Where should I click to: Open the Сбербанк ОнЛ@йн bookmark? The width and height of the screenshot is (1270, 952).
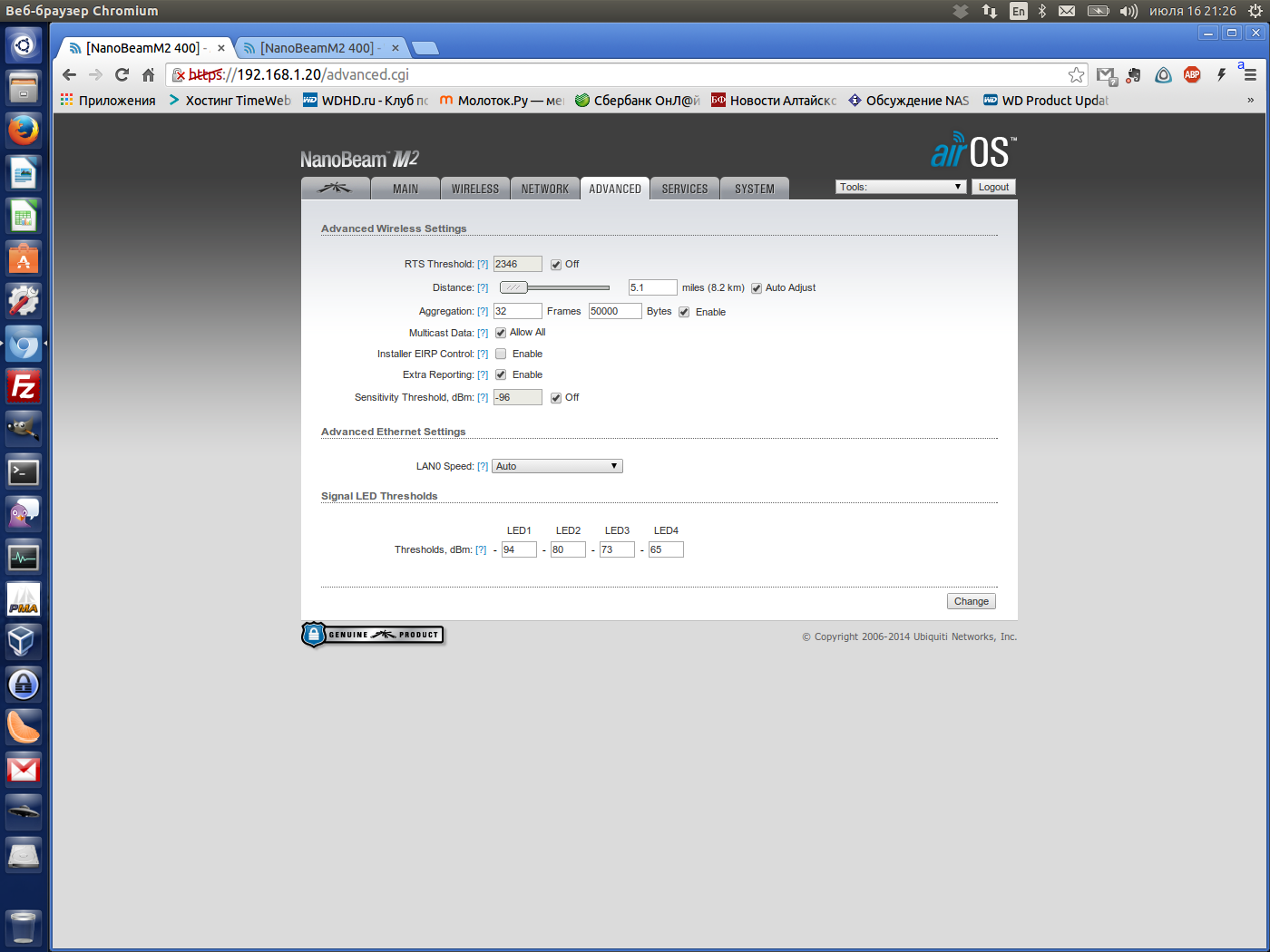[638, 101]
